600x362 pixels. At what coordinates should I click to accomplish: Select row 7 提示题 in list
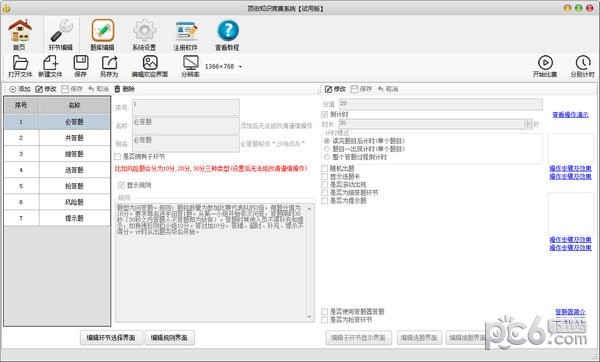(x=57, y=218)
